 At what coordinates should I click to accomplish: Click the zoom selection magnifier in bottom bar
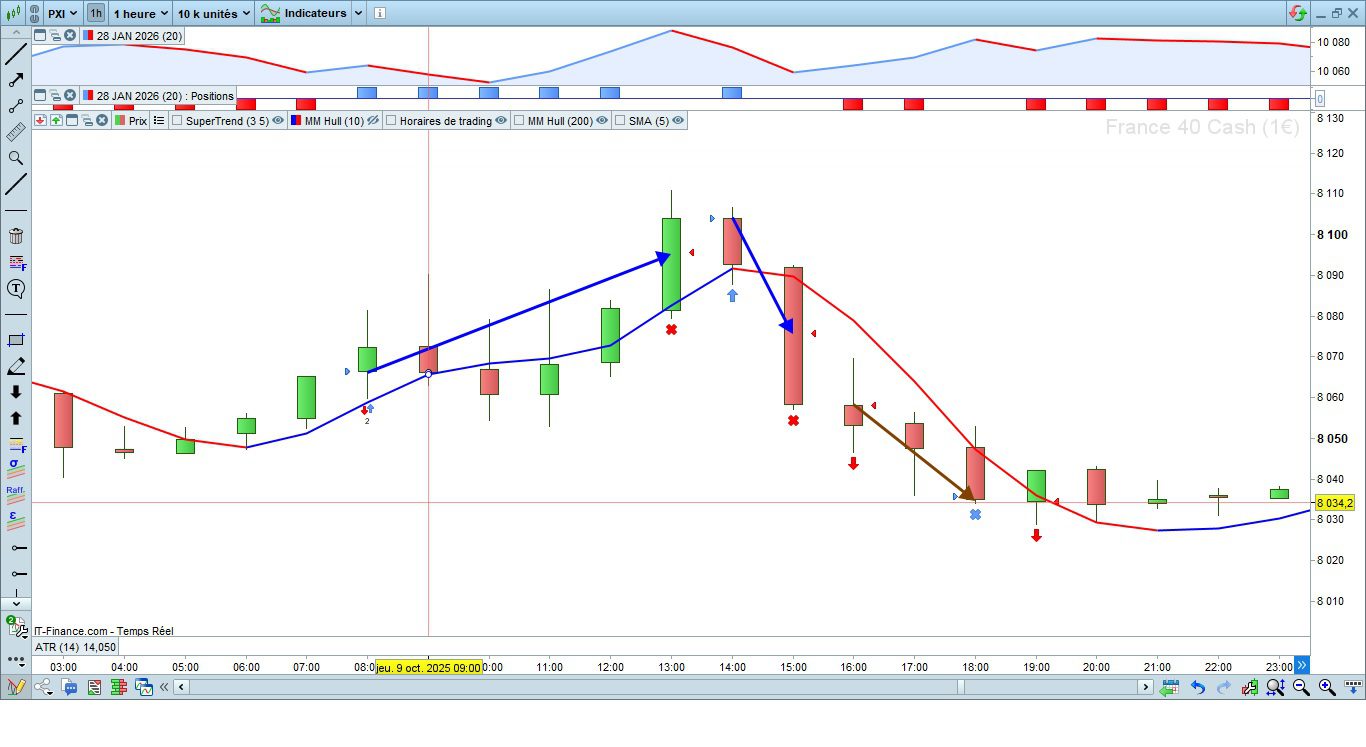[x=1275, y=687]
